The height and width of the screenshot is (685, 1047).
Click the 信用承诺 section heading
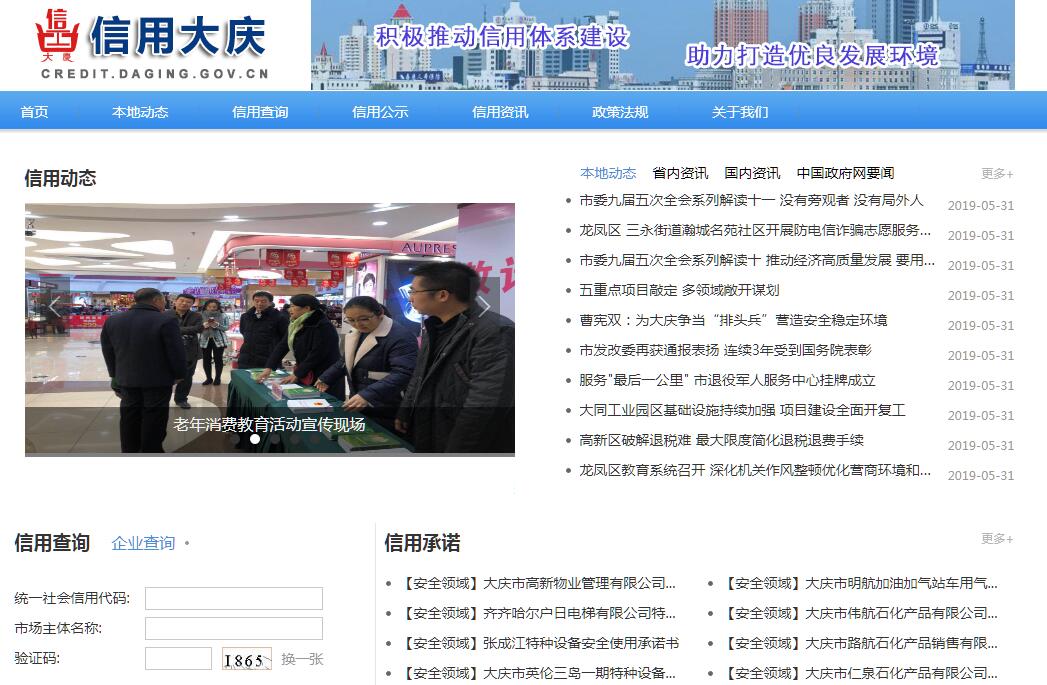click(x=422, y=543)
